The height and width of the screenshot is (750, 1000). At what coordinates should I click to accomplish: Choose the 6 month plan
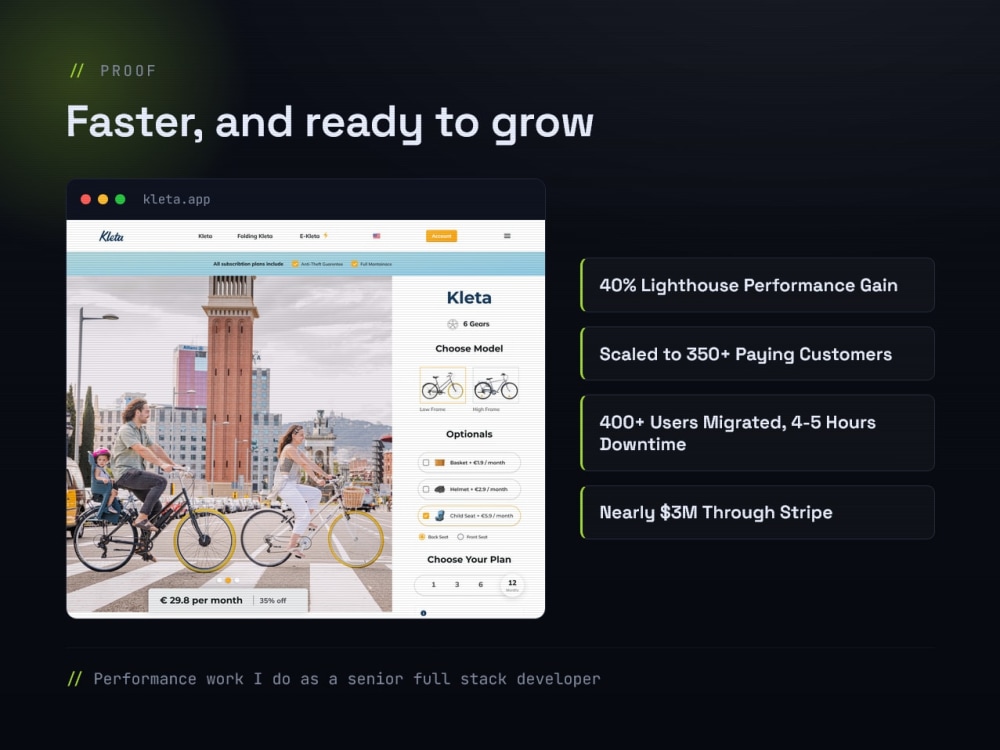(x=480, y=585)
